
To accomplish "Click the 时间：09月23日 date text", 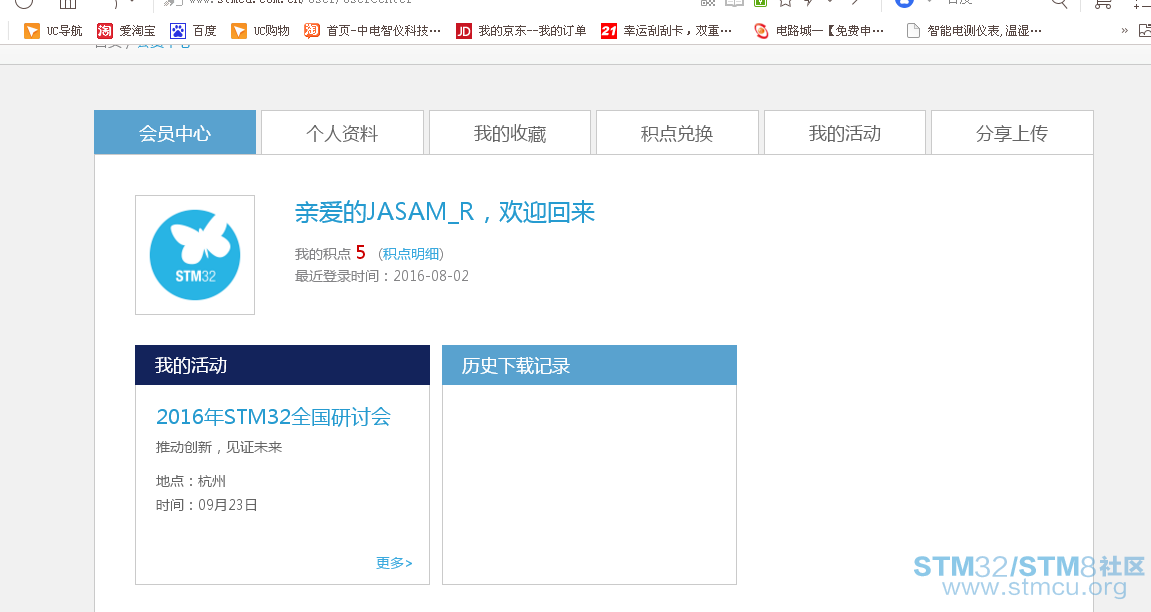I will click(207, 505).
